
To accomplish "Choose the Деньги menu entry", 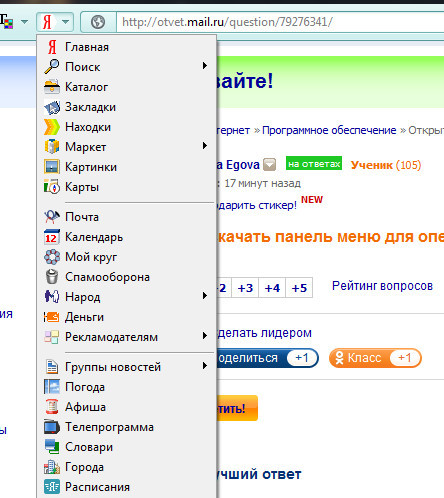I will [127, 317].
